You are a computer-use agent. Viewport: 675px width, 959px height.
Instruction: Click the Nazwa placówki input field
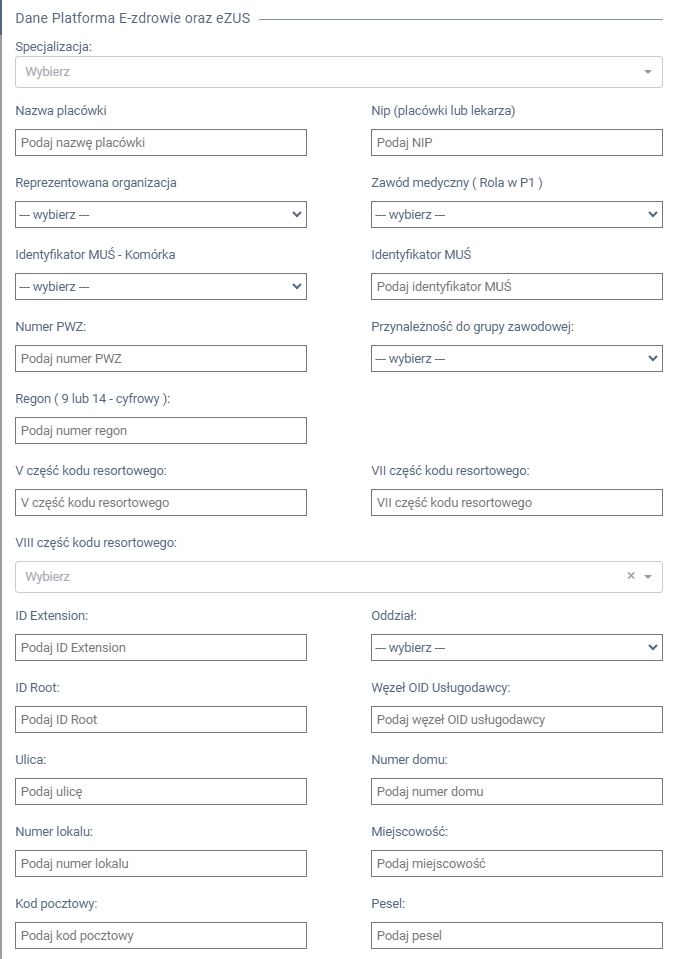click(x=161, y=143)
